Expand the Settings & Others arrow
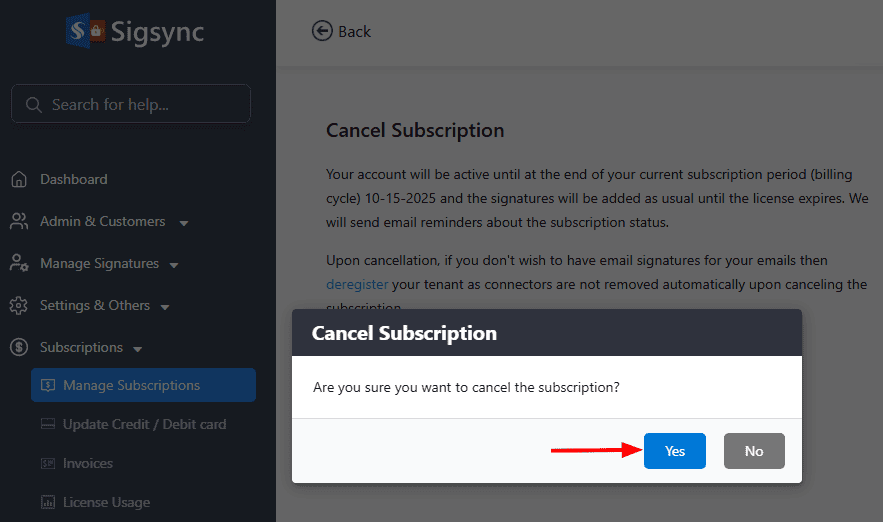This screenshot has width=883, height=522. pos(165,307)
